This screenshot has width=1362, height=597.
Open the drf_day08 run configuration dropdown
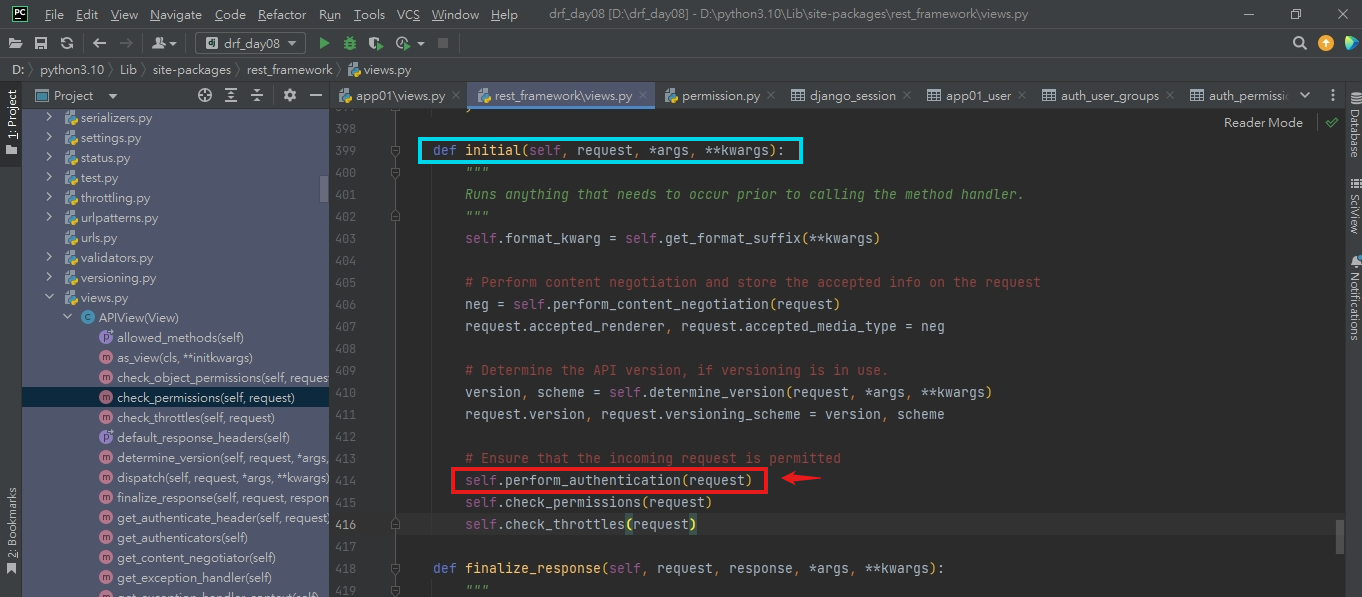click(250, 43)
